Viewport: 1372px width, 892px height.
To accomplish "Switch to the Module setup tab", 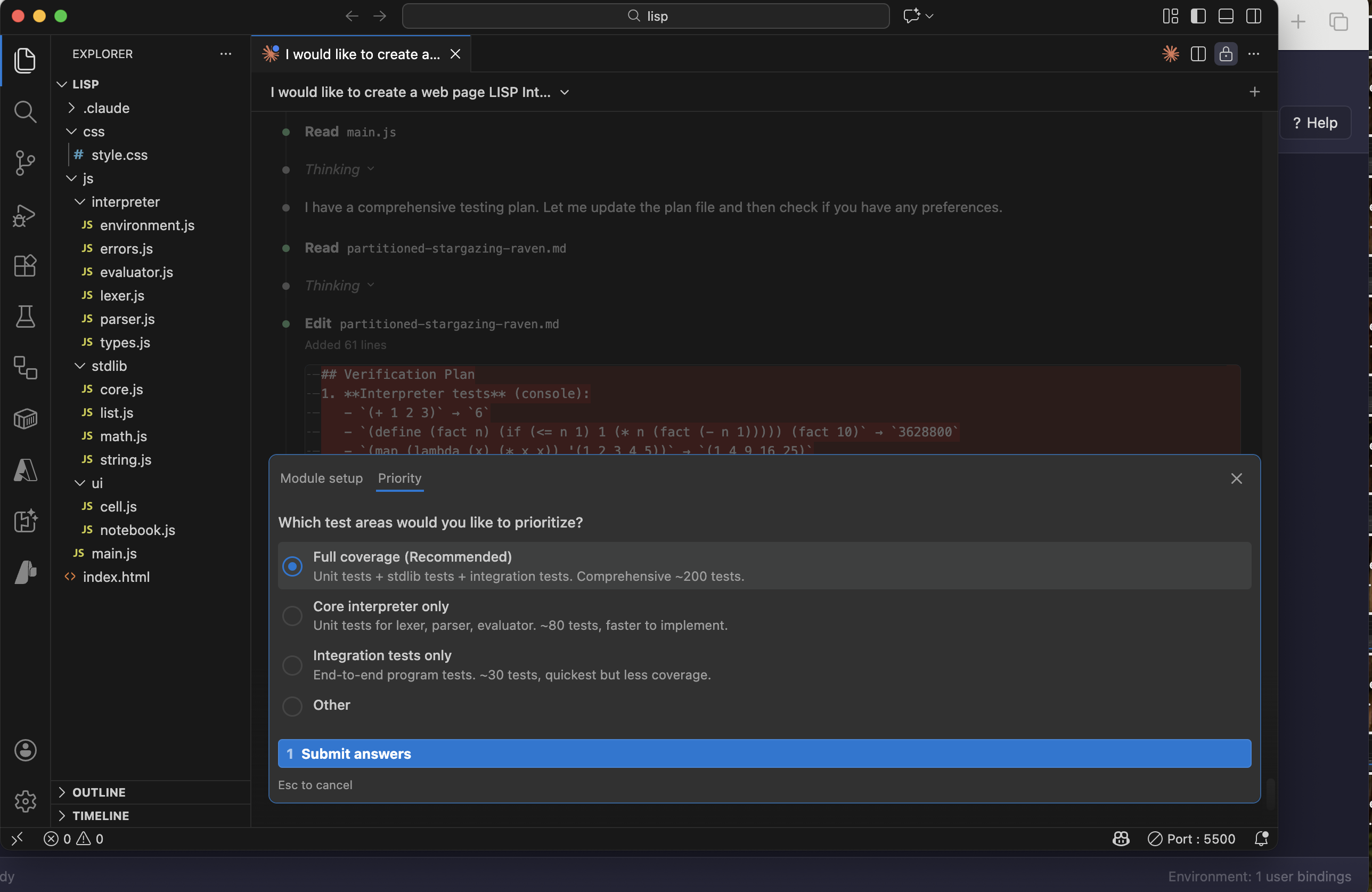I will coord(321,478).
